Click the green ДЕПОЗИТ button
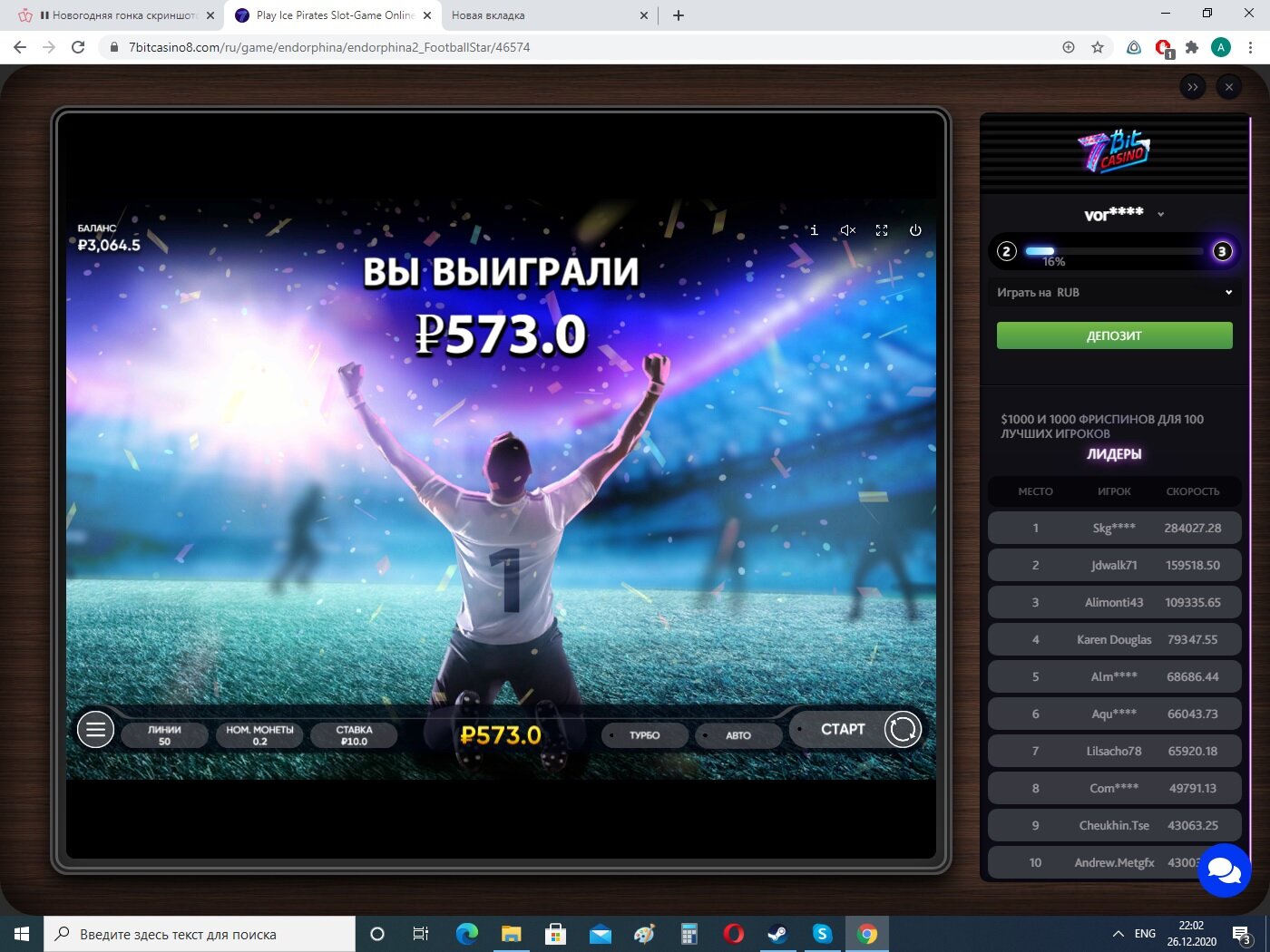Screen dimensions: 1270x952 1114,335
